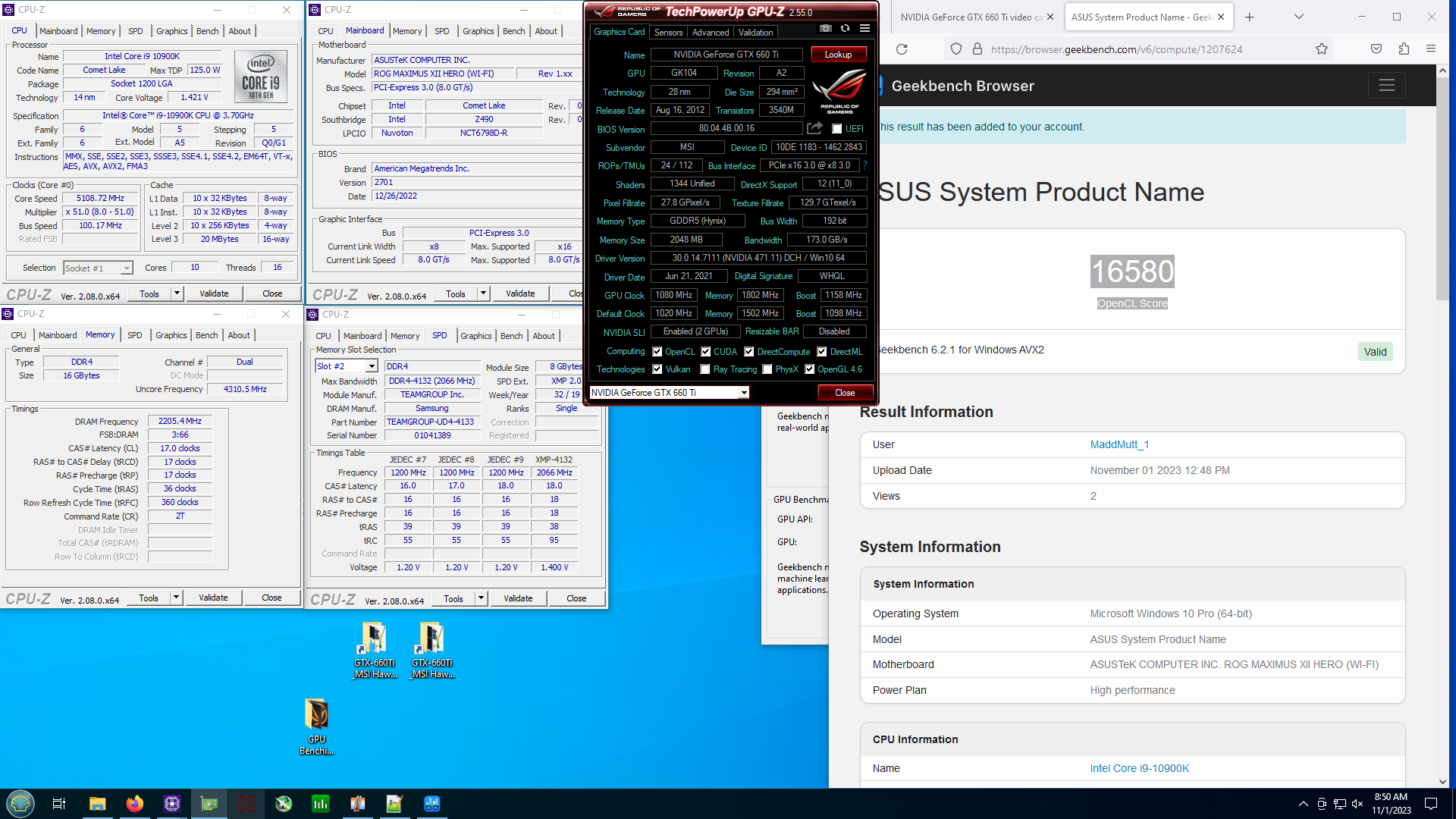Open the Geekbench Browser hamburger menu
Image resolution: width=1456 pixels, height=819 pixels.
click(1387, 86)
